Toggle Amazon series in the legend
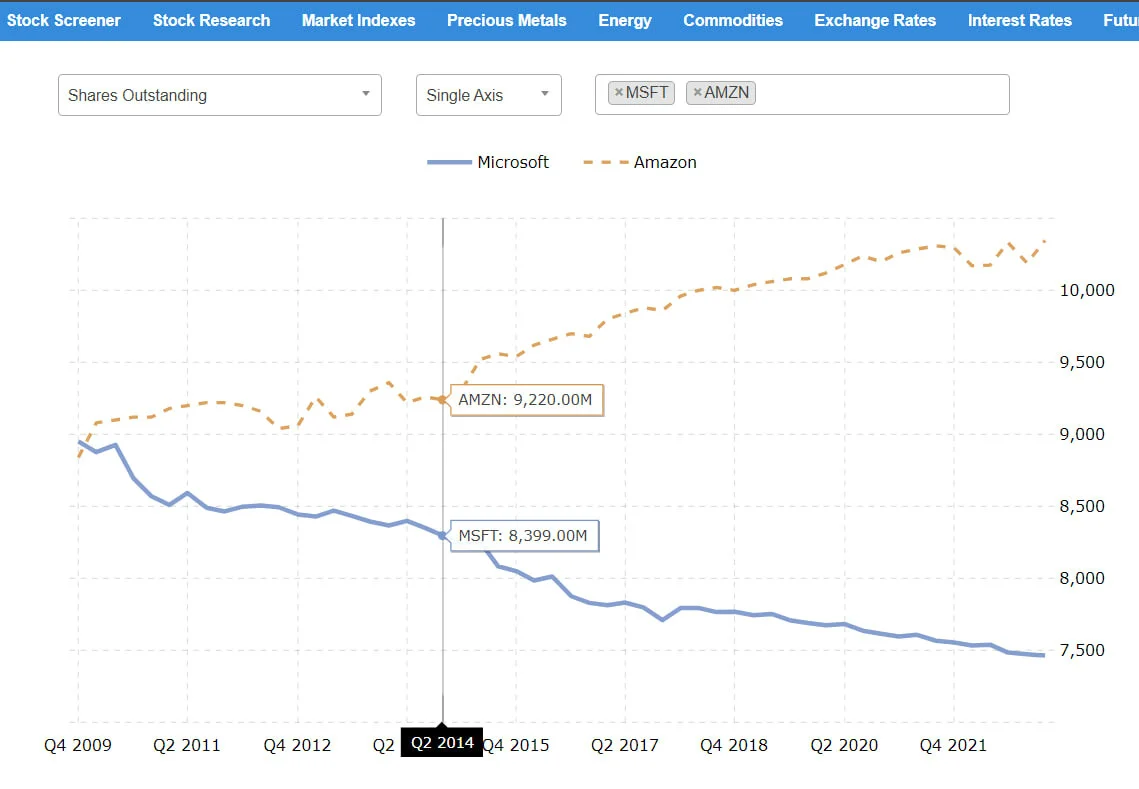This screenshot has width=1139, height=789. pyautogui.click(x=640, y=162)
